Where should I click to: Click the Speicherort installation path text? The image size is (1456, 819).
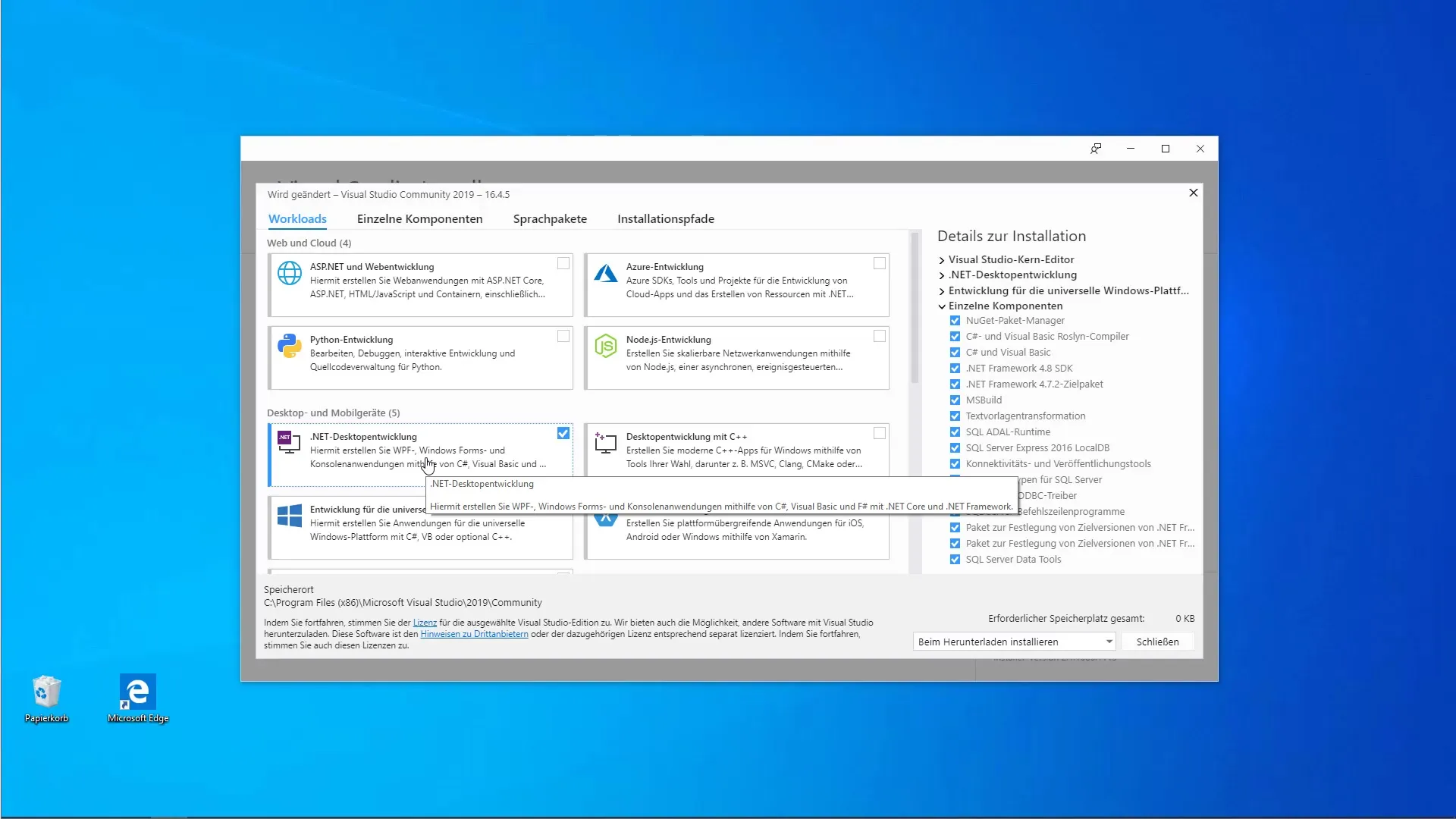click(x=403, y=603)
